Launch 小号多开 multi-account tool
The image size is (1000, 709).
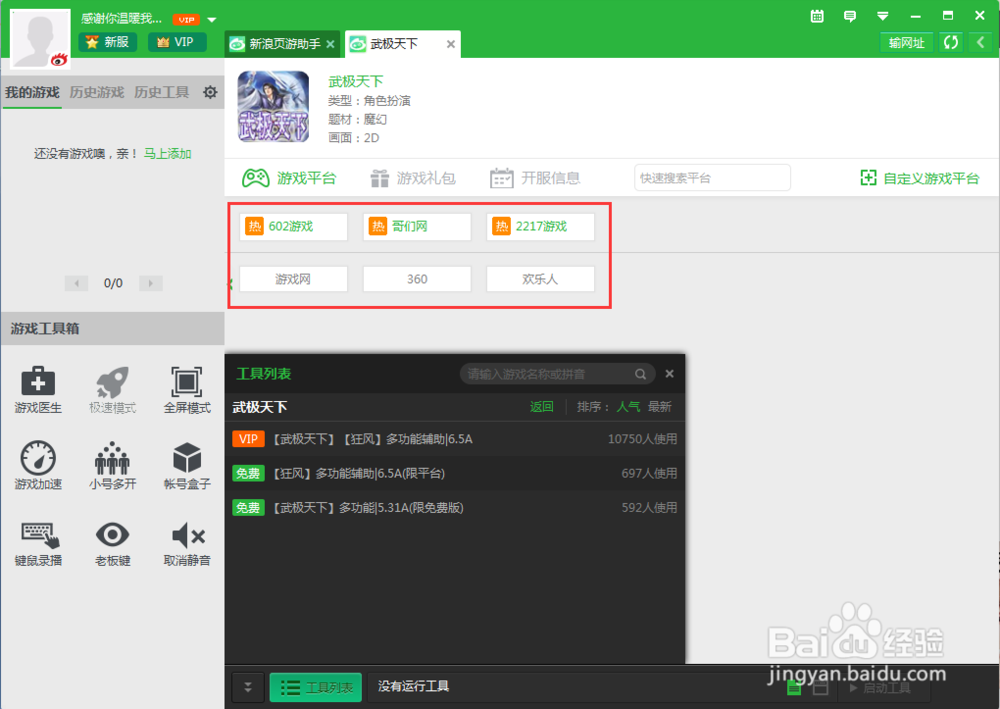tap(112, 465)
